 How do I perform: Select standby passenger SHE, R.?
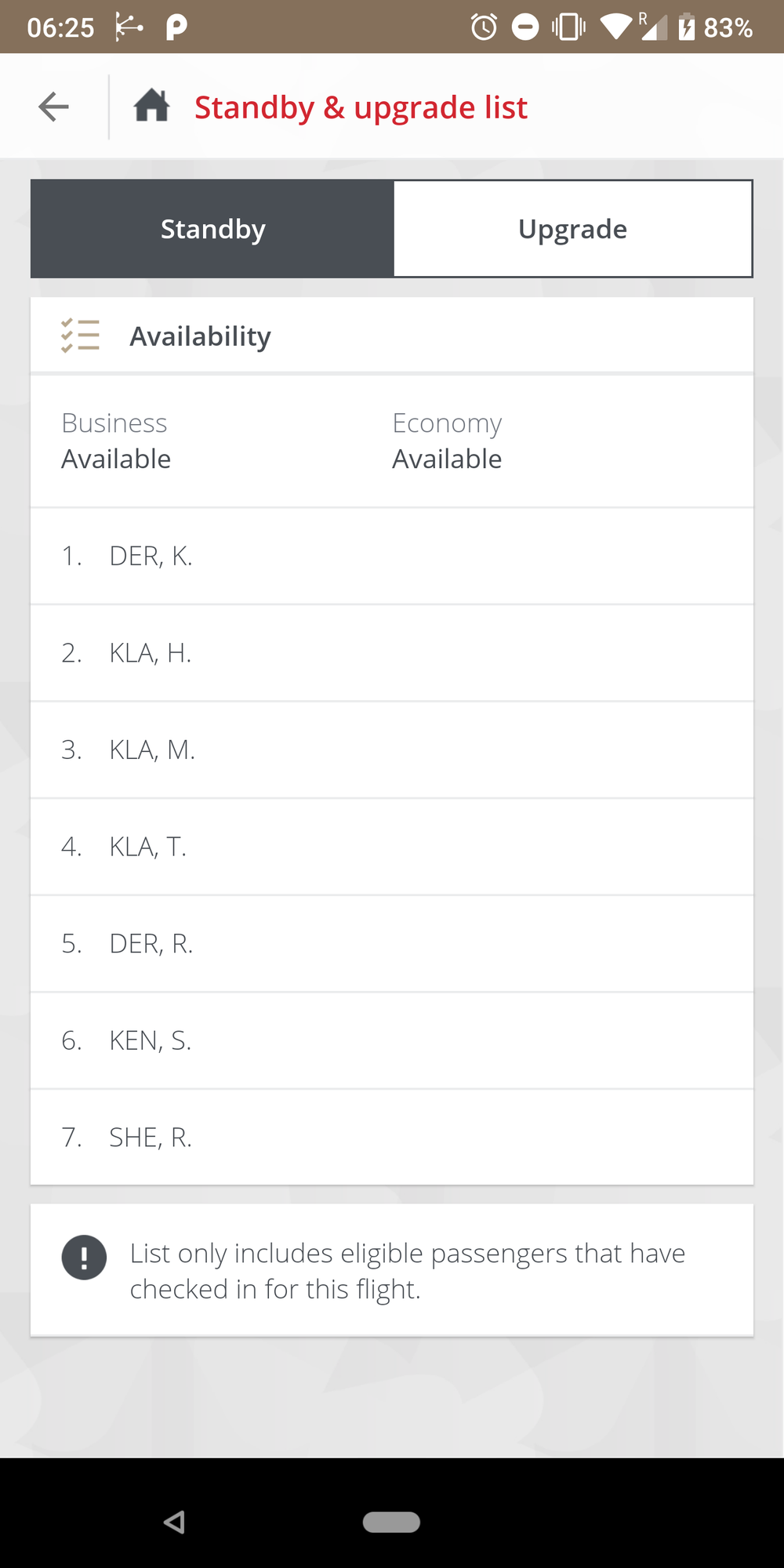(392, 1138)
